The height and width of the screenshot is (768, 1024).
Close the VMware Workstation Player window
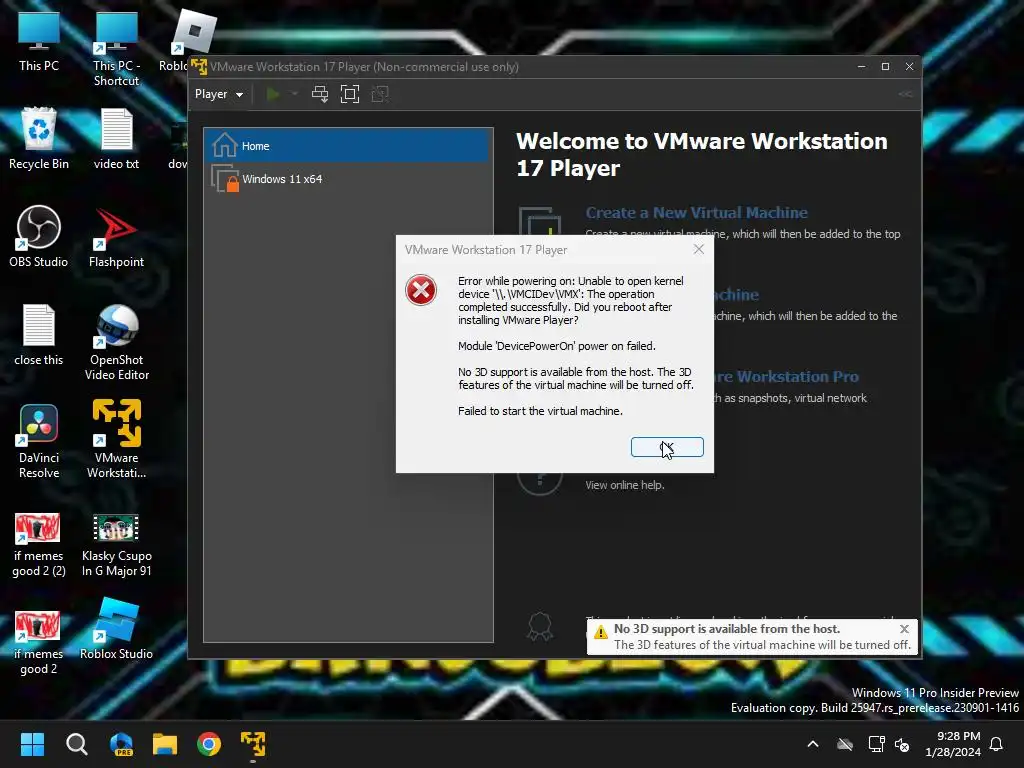909,67
